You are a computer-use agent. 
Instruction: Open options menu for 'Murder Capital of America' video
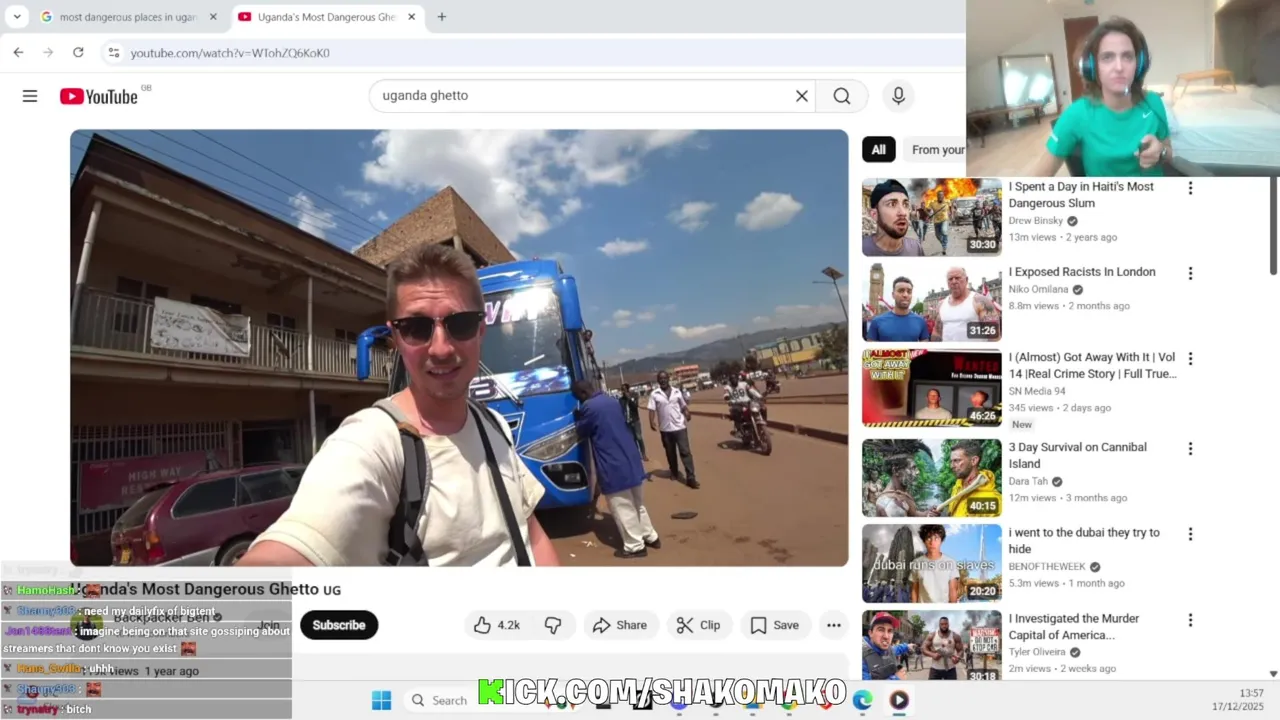coord(1190,620)
